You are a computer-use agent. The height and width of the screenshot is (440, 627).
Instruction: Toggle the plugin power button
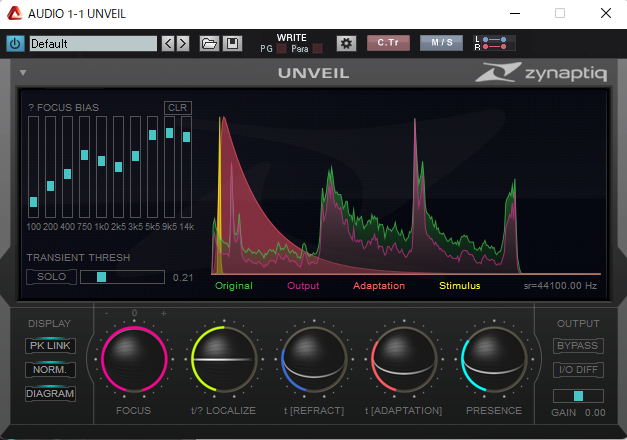[x=15, y=43]
